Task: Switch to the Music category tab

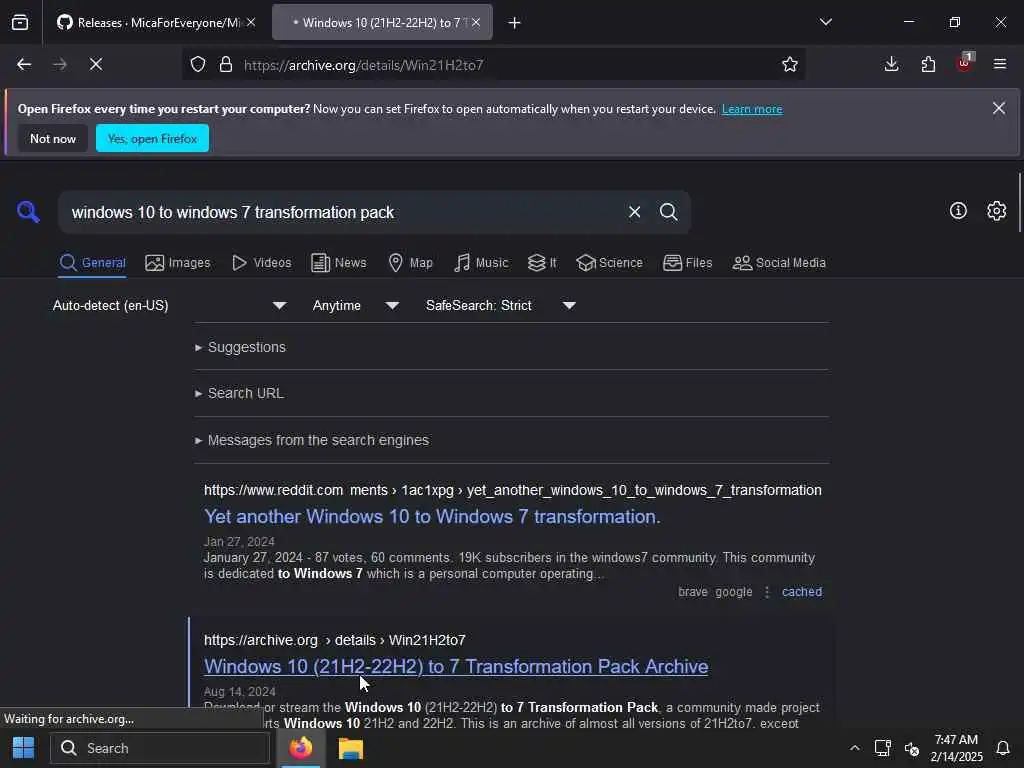Action: (481, 263)
